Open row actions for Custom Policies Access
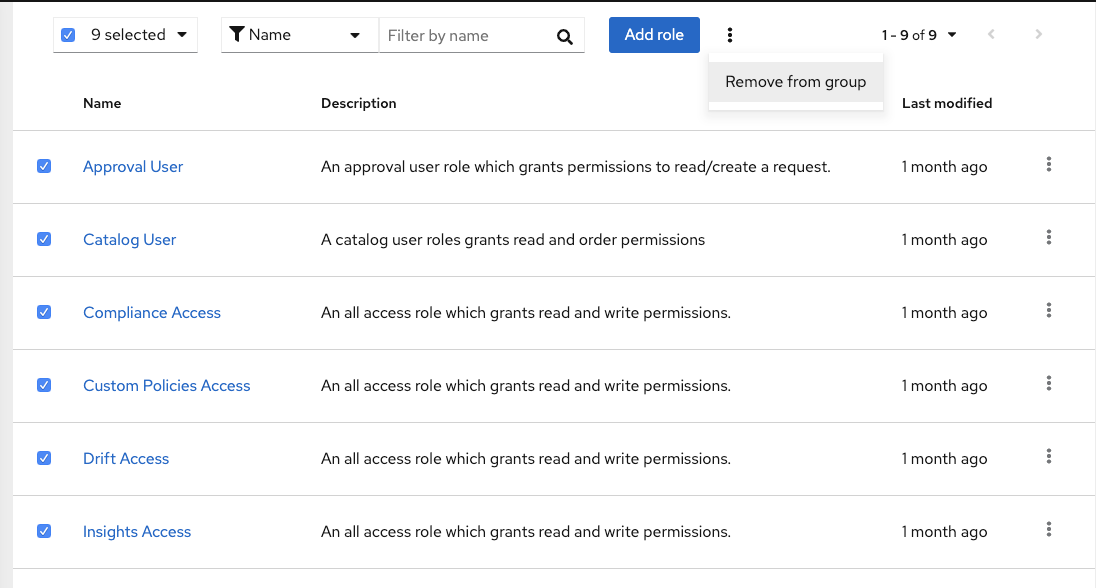Screen dimensions: 1096x588 [1048, 384]
